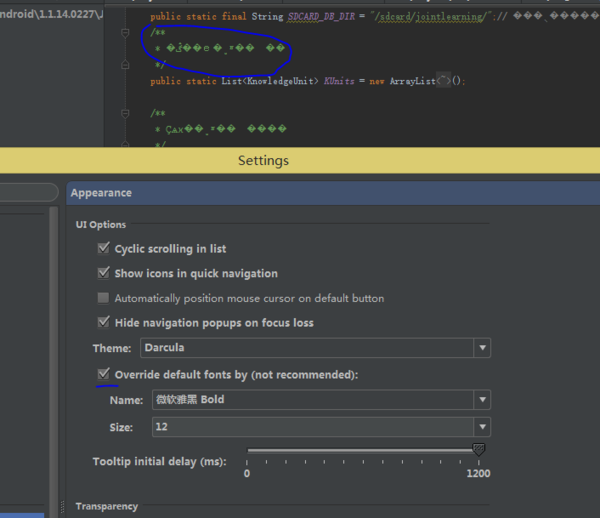Toggle Hide navigation popups on focus loss
Screen dimensions: 600x518
pos(103,323)
